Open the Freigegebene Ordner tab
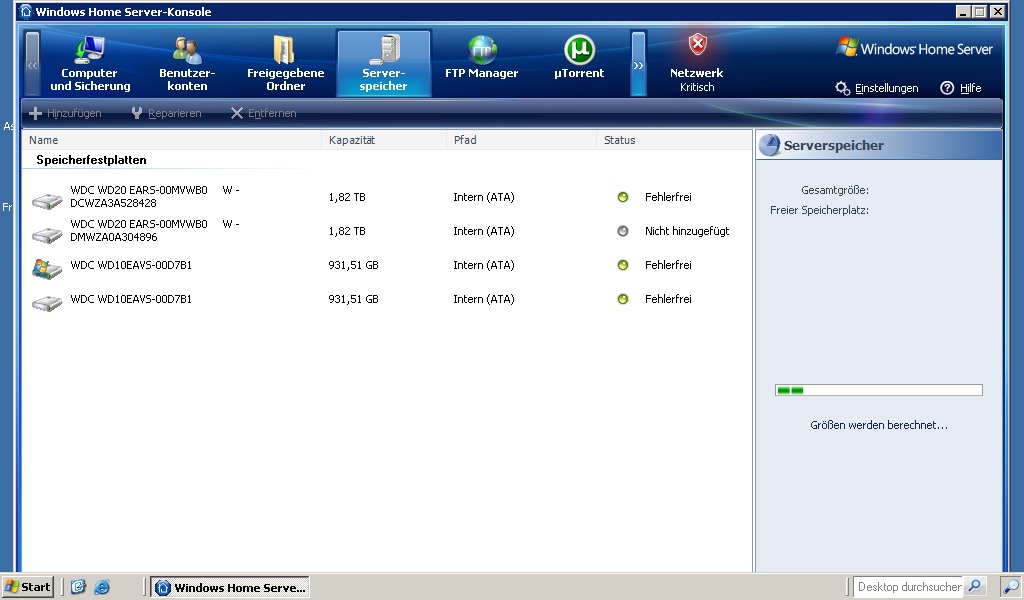Screen dimensions: 1024x600 285,63
